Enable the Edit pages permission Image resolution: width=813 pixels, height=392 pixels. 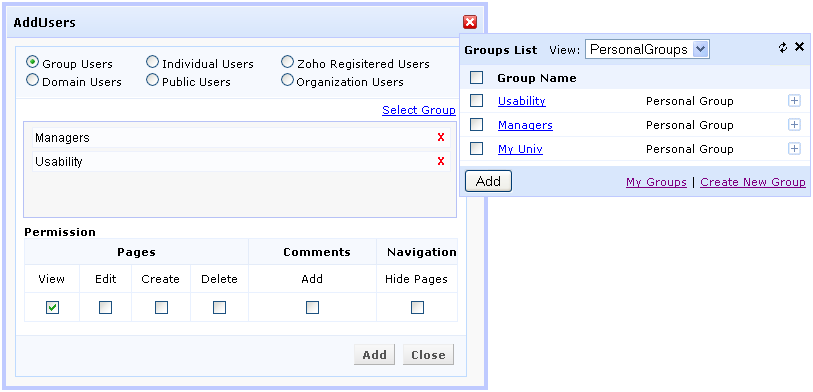point(105,307)
